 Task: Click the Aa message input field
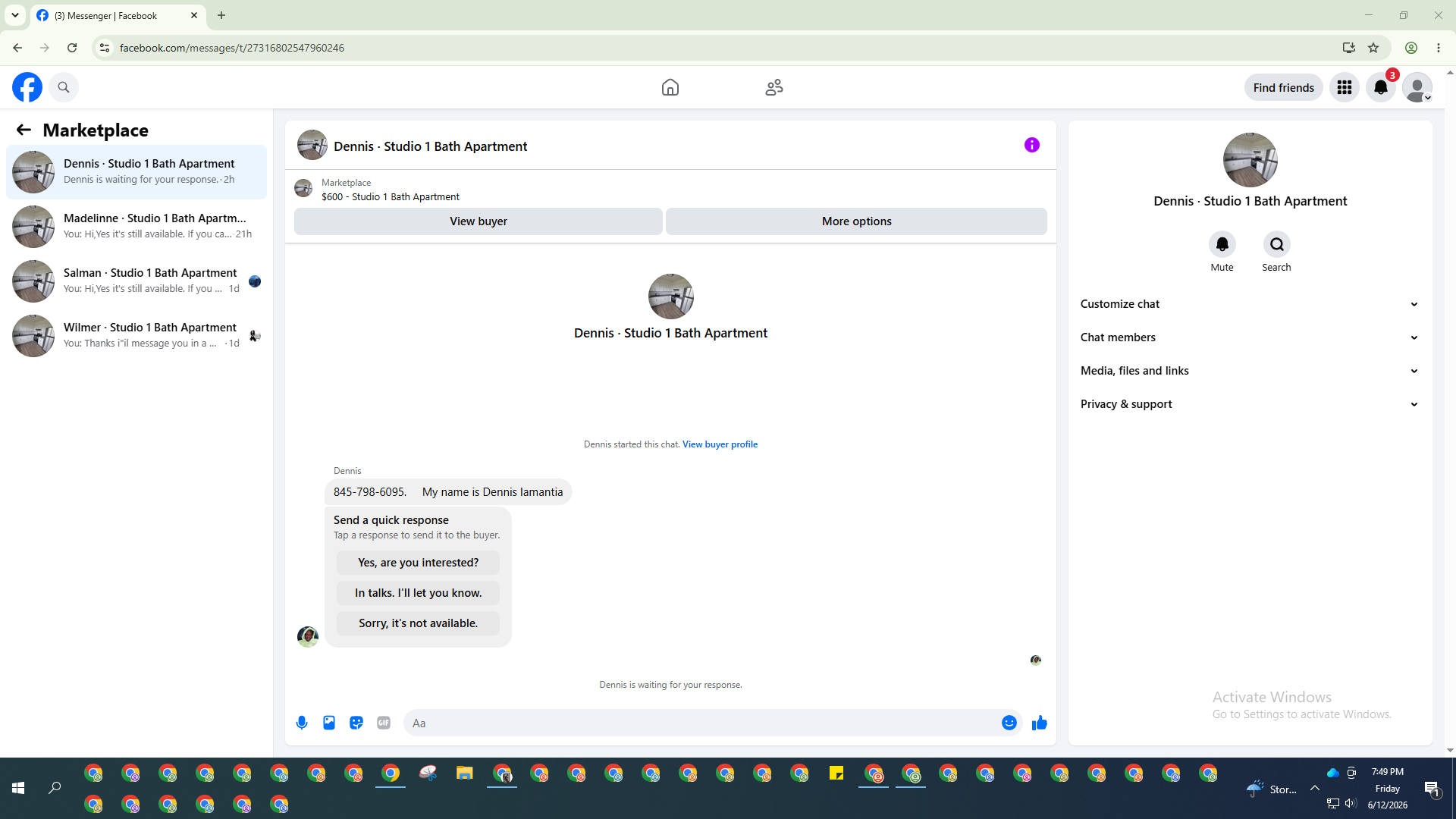[x=702, y=723]
